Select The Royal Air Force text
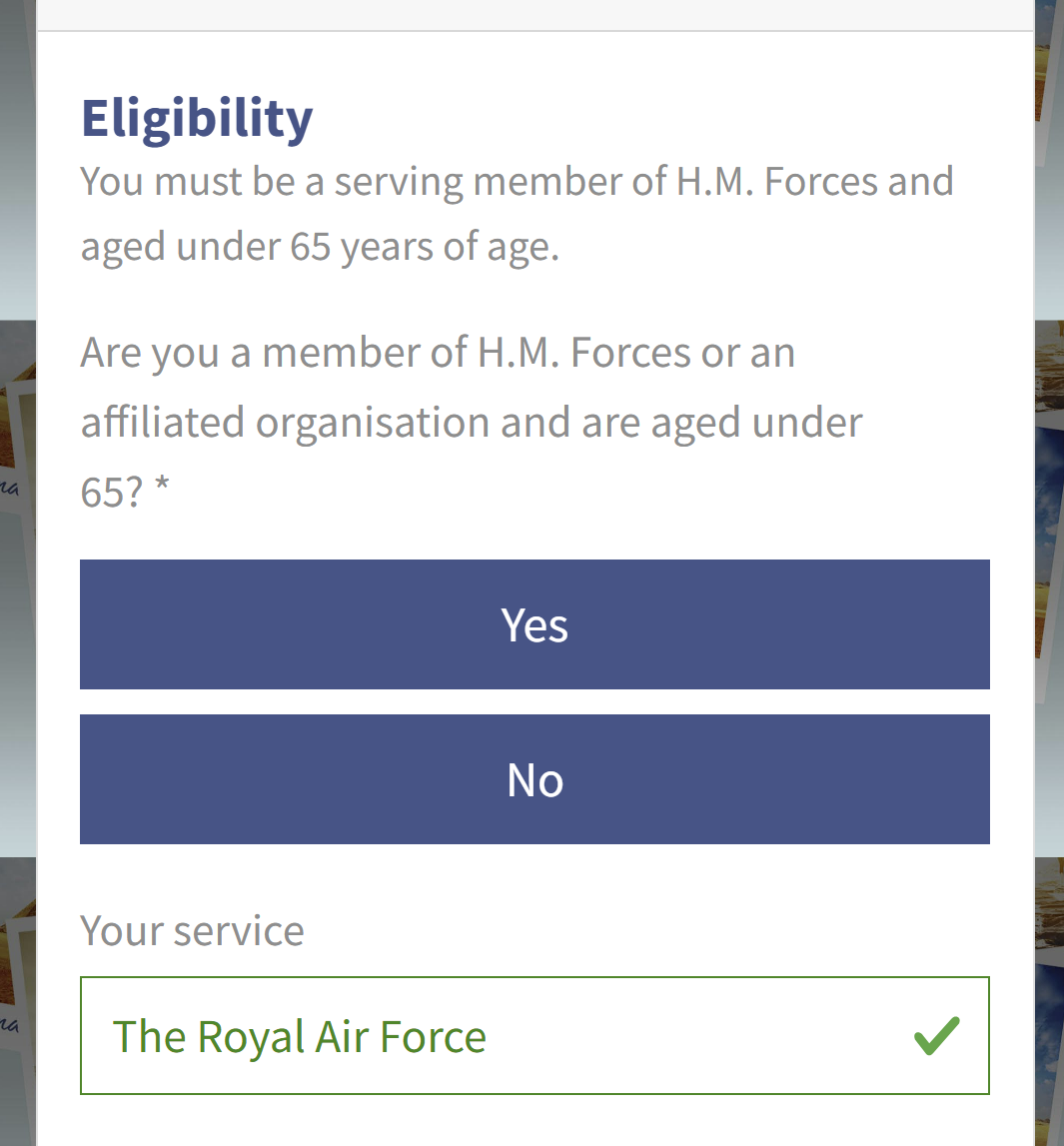The height and width of the screenshot is (1146, 1064). point(300,1036)
